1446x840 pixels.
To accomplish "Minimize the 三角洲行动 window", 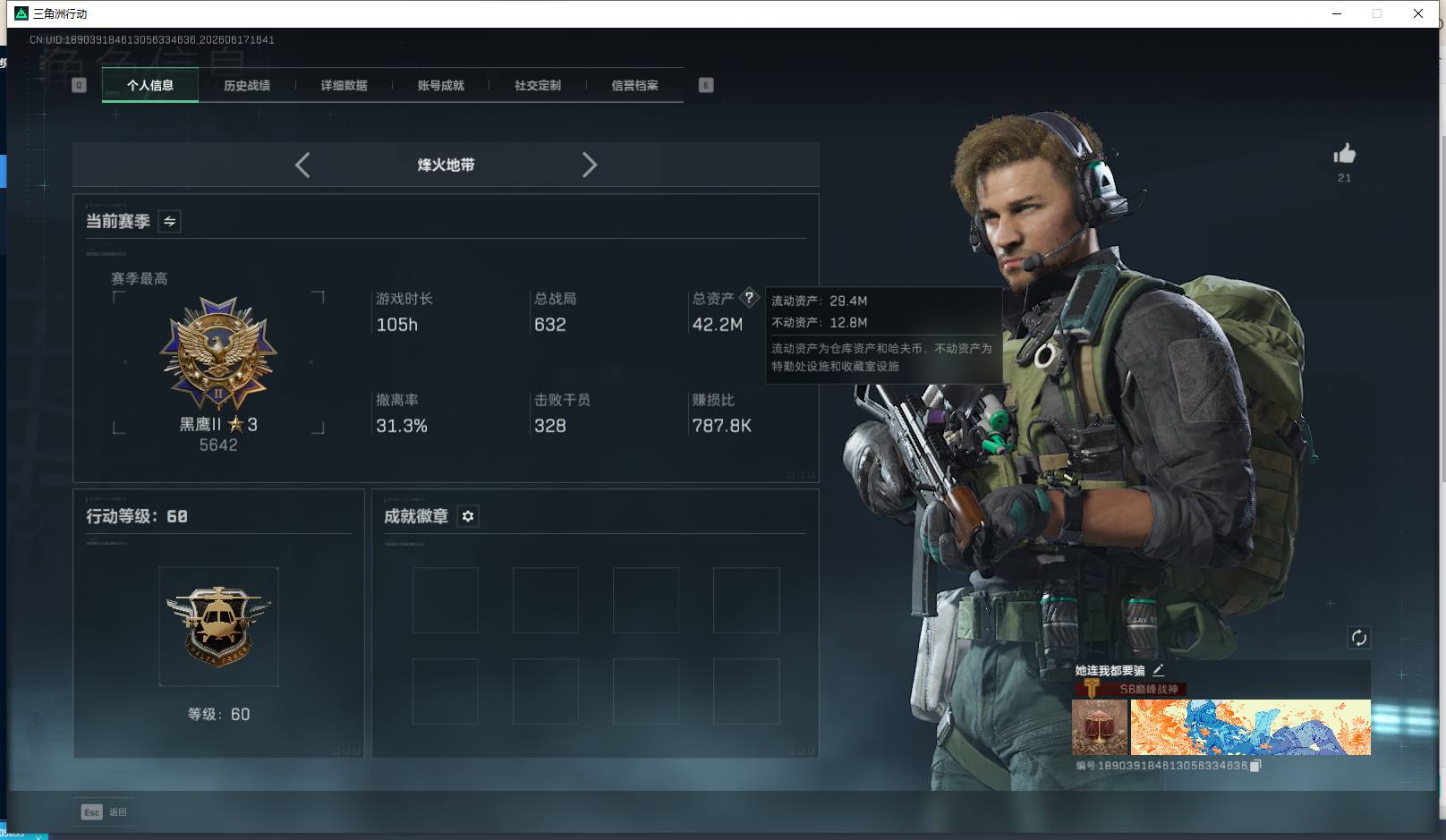I will tap(1337, 13).
